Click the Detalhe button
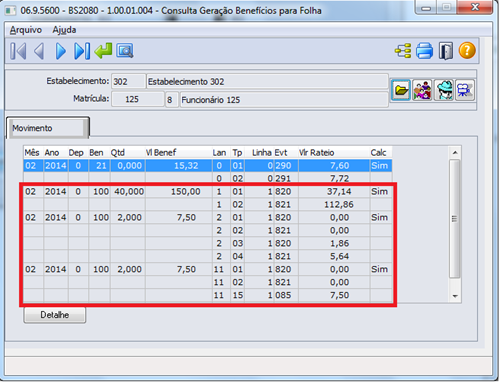The width and height of the screenshot is (500, 382). (x=55, y=315)
